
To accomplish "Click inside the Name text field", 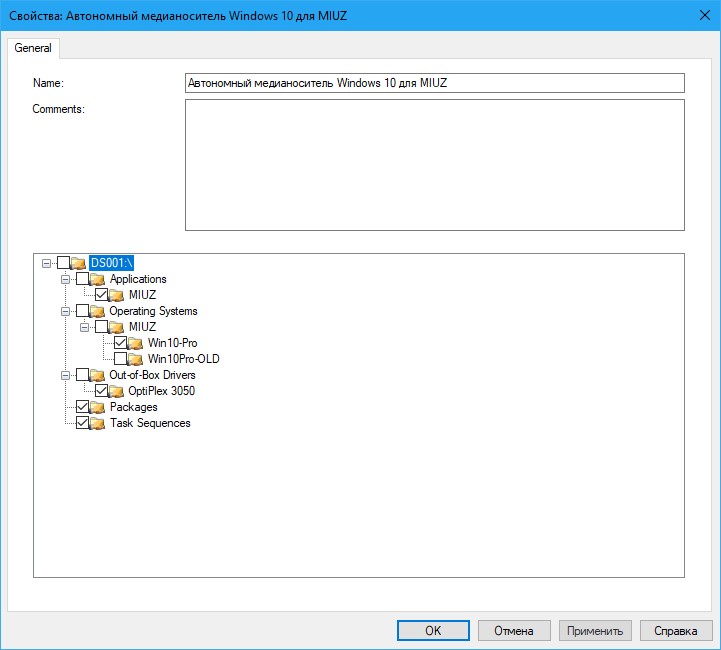I will [x=434, y=83].
